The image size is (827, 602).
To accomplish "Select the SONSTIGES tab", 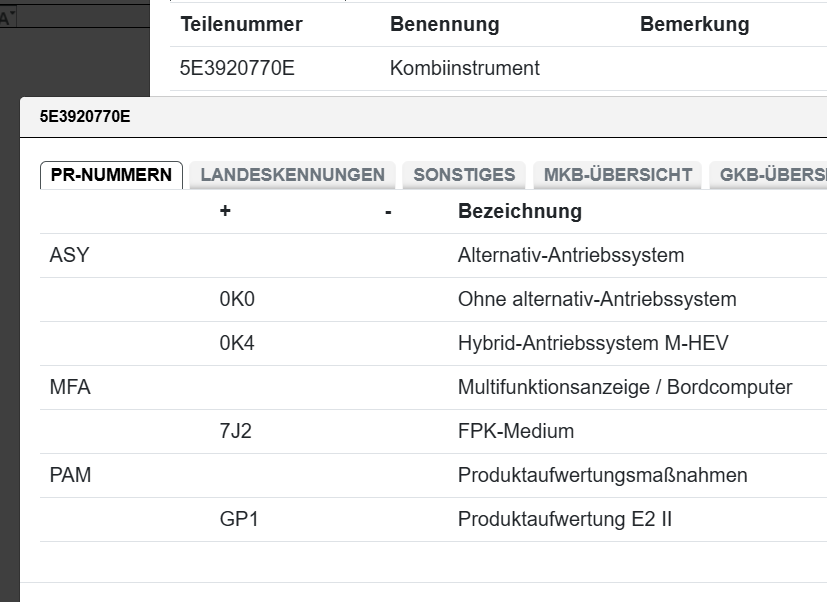I will tap(464, 175).
